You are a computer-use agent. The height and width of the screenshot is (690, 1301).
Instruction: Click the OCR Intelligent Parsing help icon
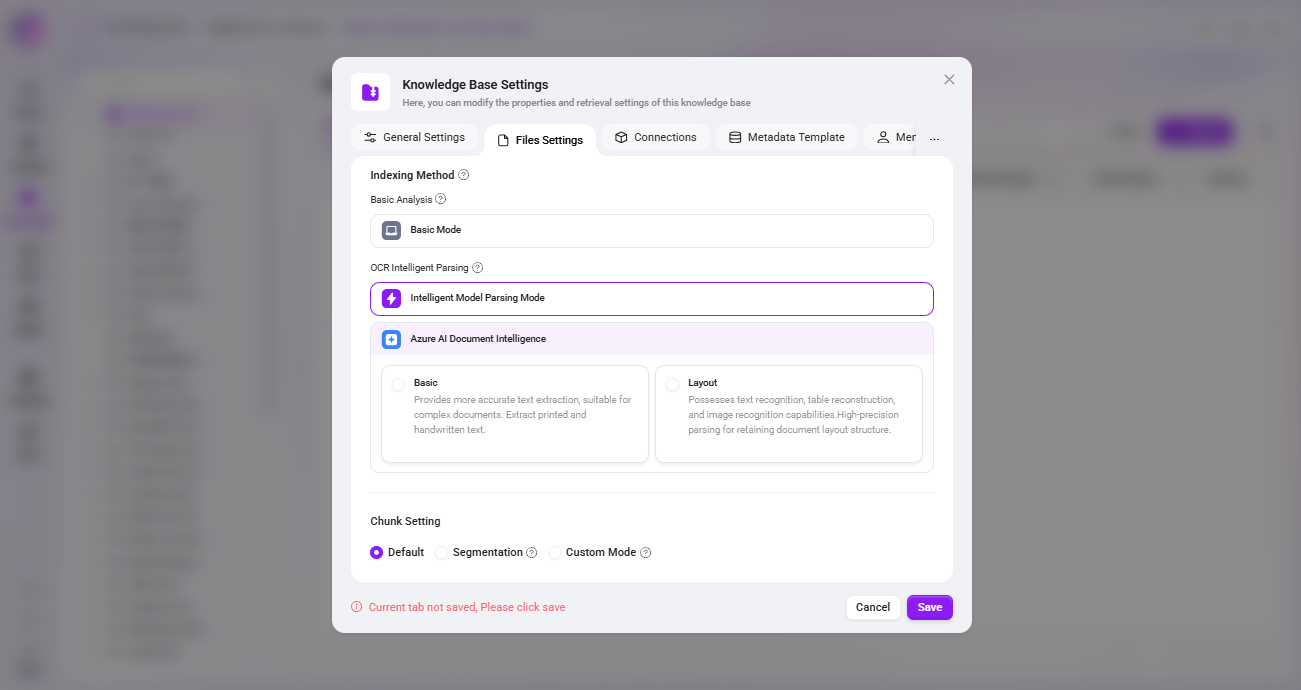click(x=478, y=268)
